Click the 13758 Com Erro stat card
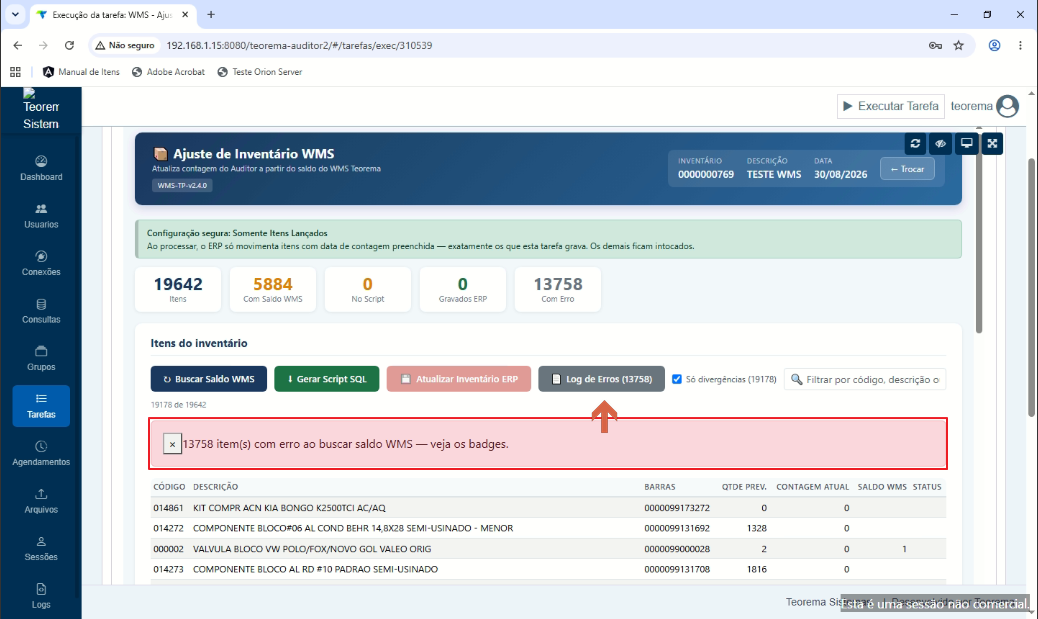 pos(558,289)
